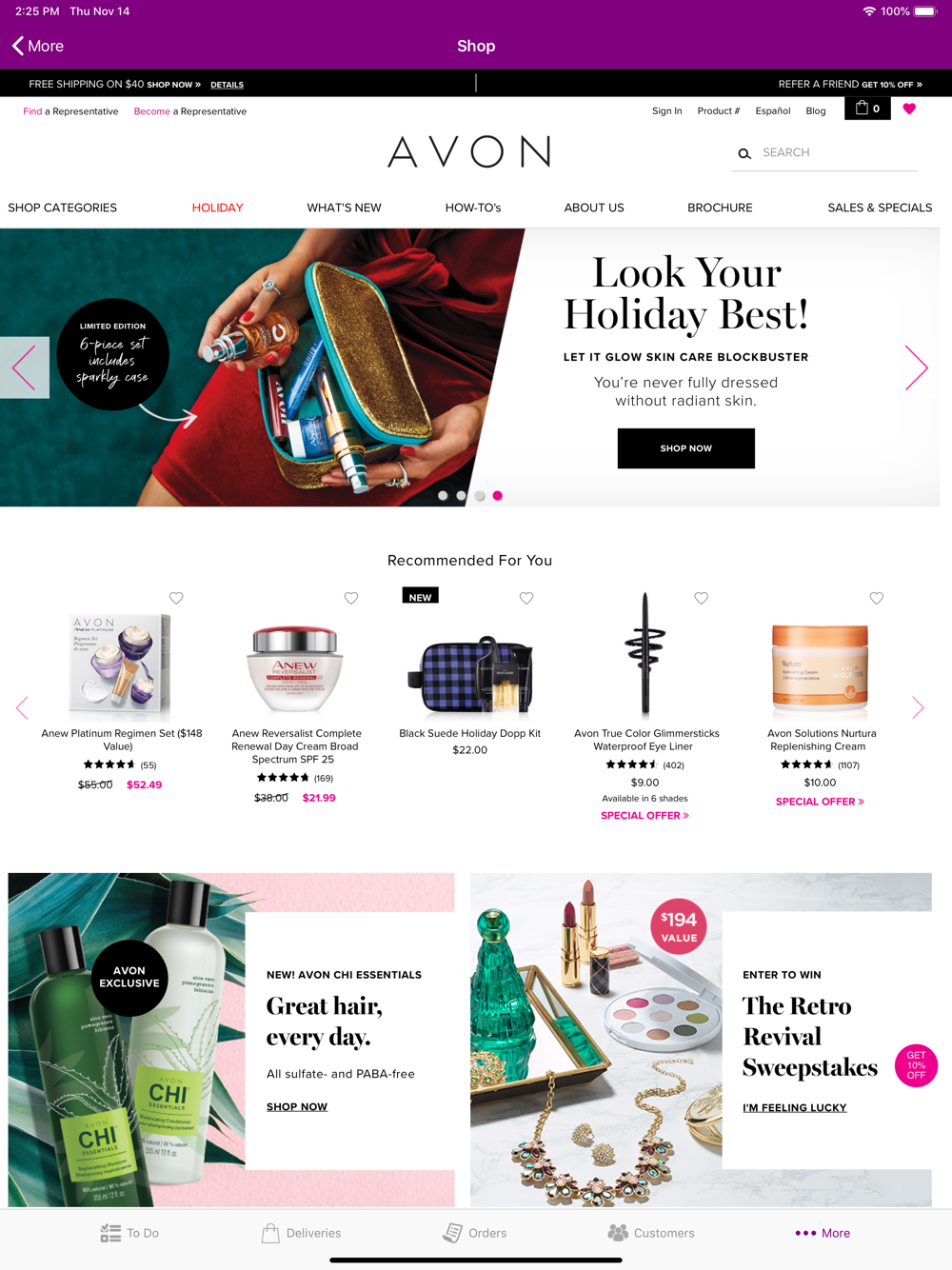Viewport: 952px width, 1270px height.
Task: Click the SHOP NOW banner button
Action: tap(686, 448)
